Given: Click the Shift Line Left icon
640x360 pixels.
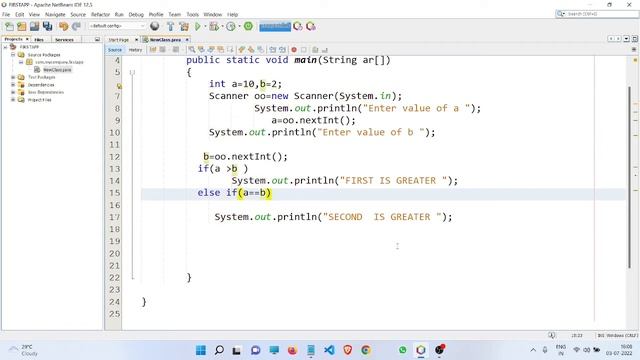Looking at the screenshot, I should [x=273, y=50].
